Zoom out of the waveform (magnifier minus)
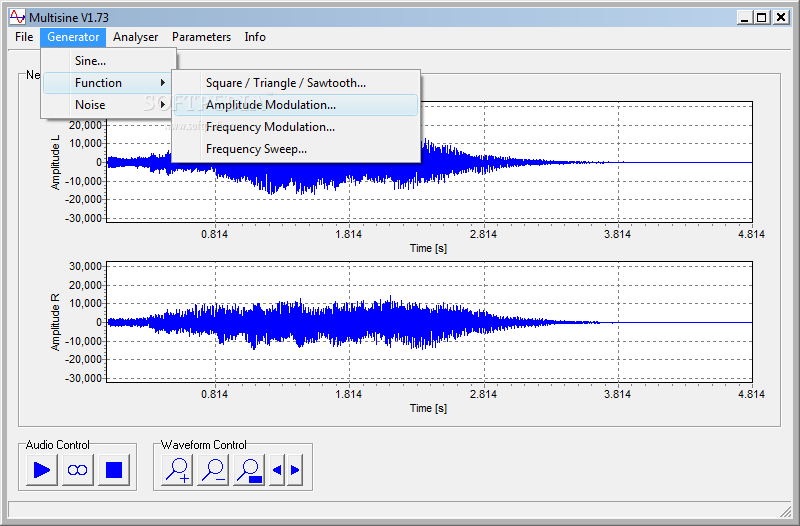The height and width of the screenshot is (526, 800). click(x=213, y=470)
